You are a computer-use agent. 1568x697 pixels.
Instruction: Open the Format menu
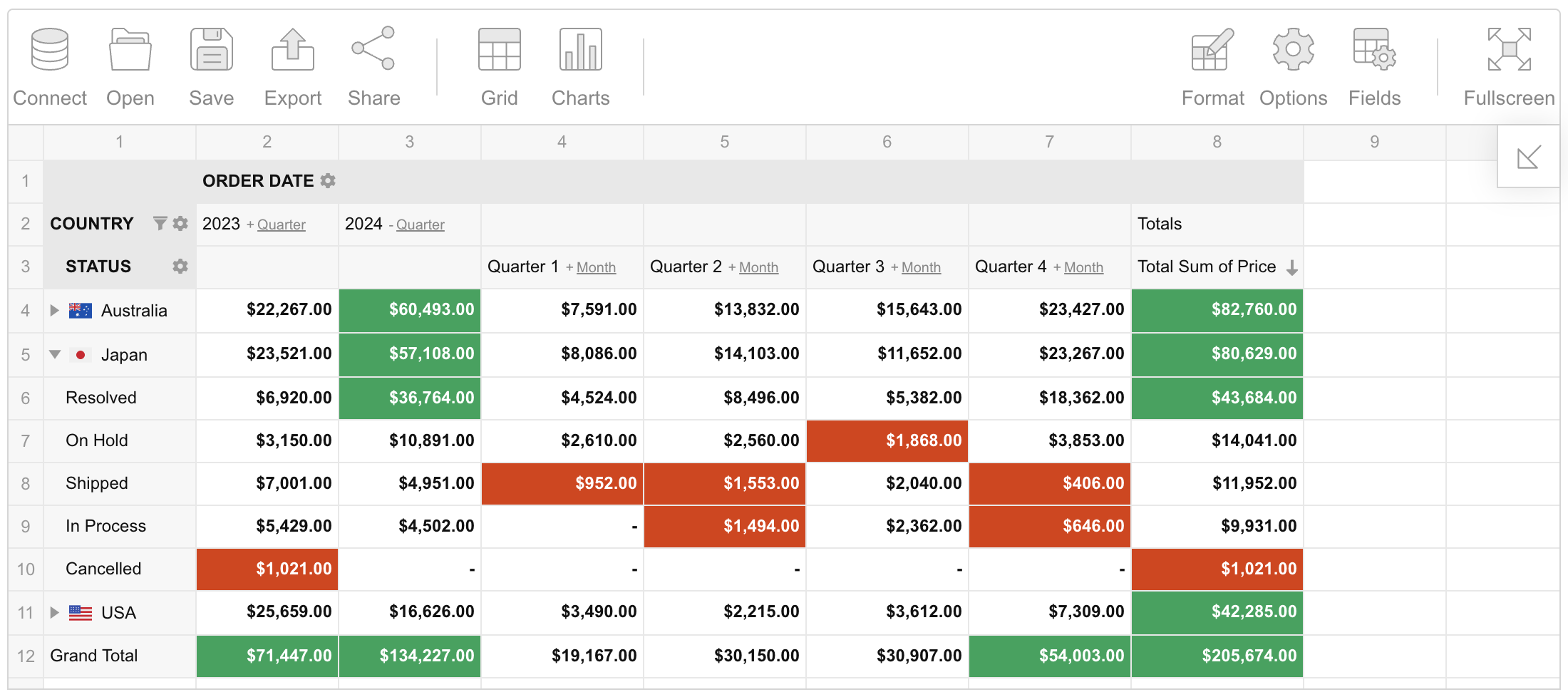[x=1212, y=68]
